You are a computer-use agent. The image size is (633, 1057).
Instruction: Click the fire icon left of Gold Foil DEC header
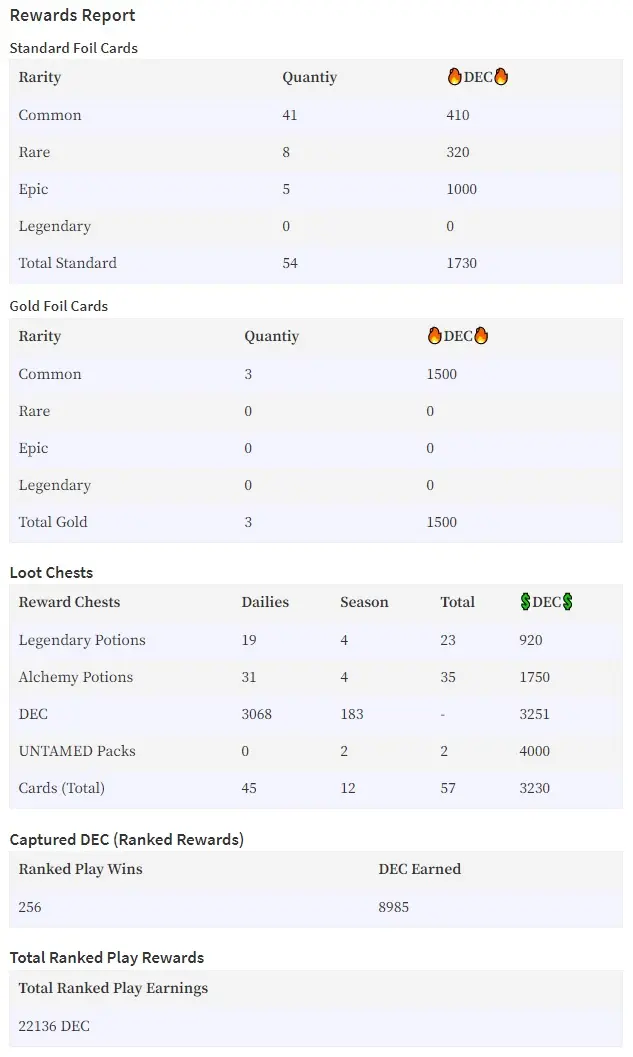coord(435,336)
